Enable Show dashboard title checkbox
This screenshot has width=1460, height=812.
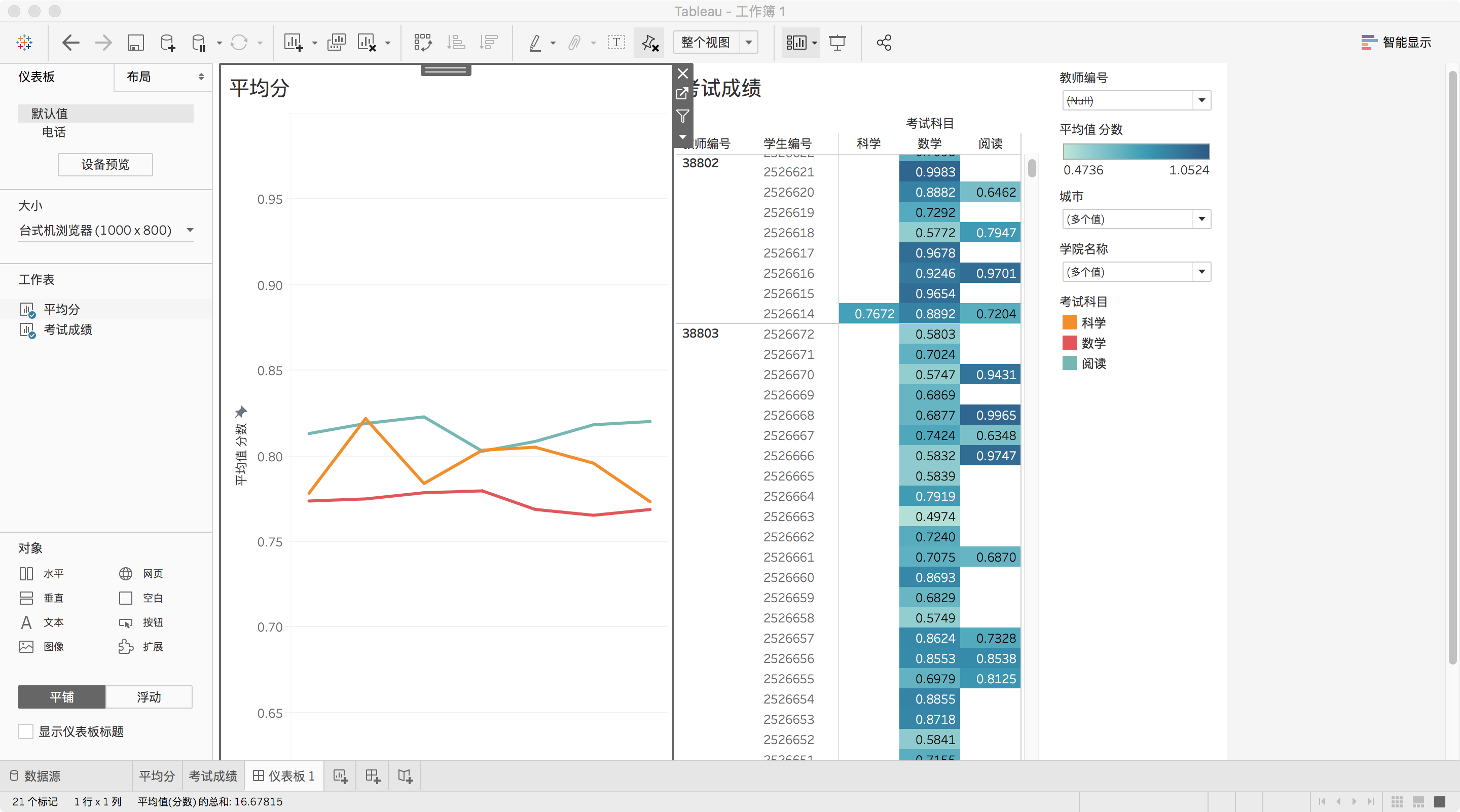click(x=26, y=731)
